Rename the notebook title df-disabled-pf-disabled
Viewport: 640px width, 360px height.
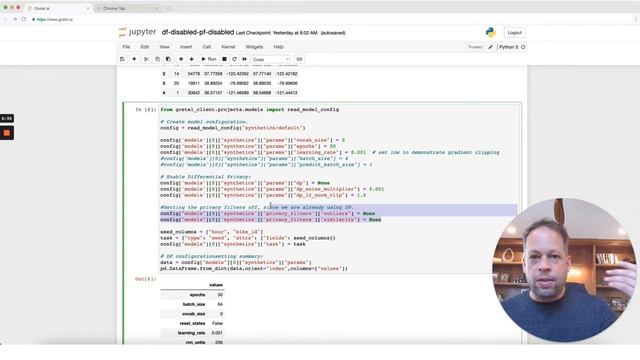click(198, 32)
